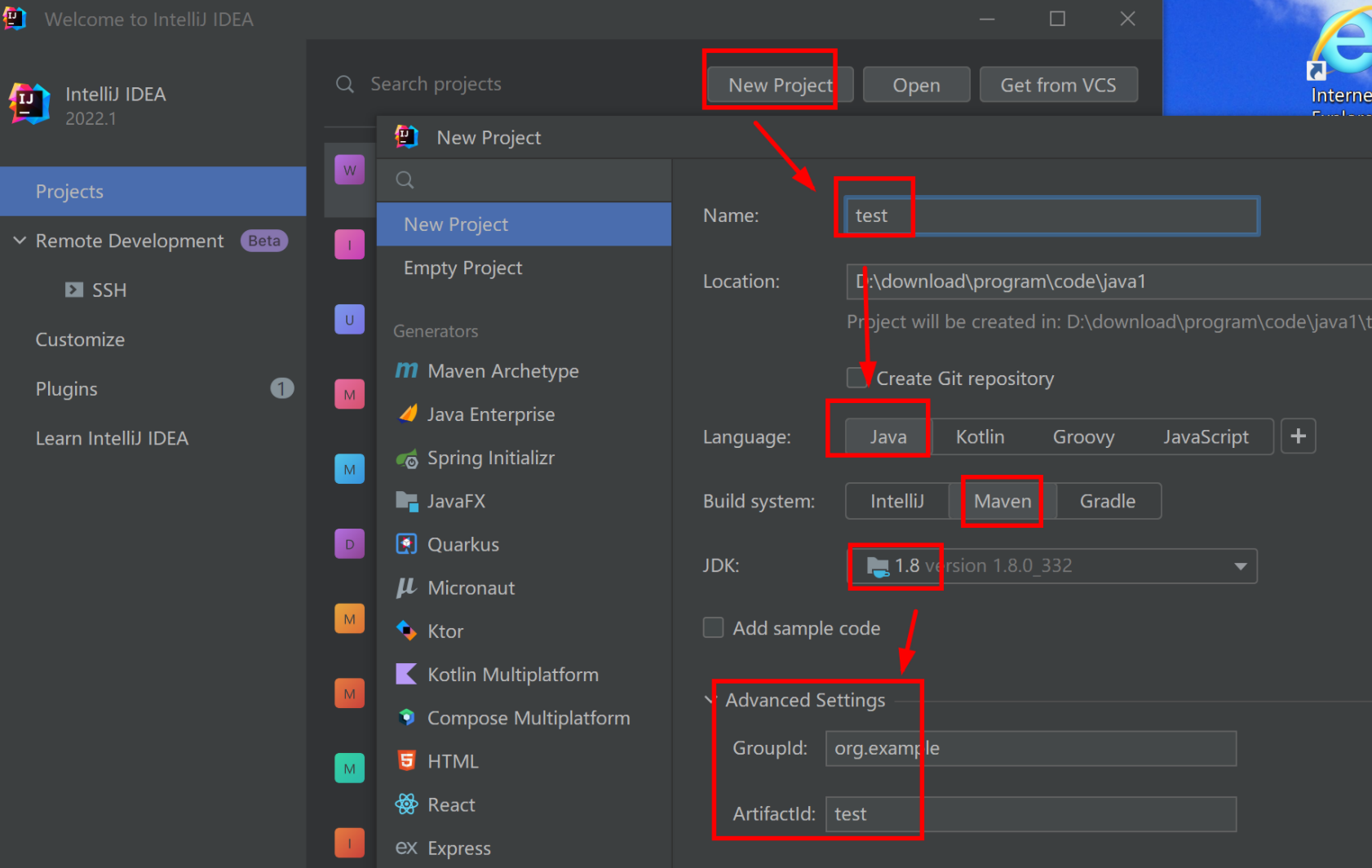Click the JDK folder icon in dropdown
This screenshot has height=868, width=1372.
[x=878, y=566]
